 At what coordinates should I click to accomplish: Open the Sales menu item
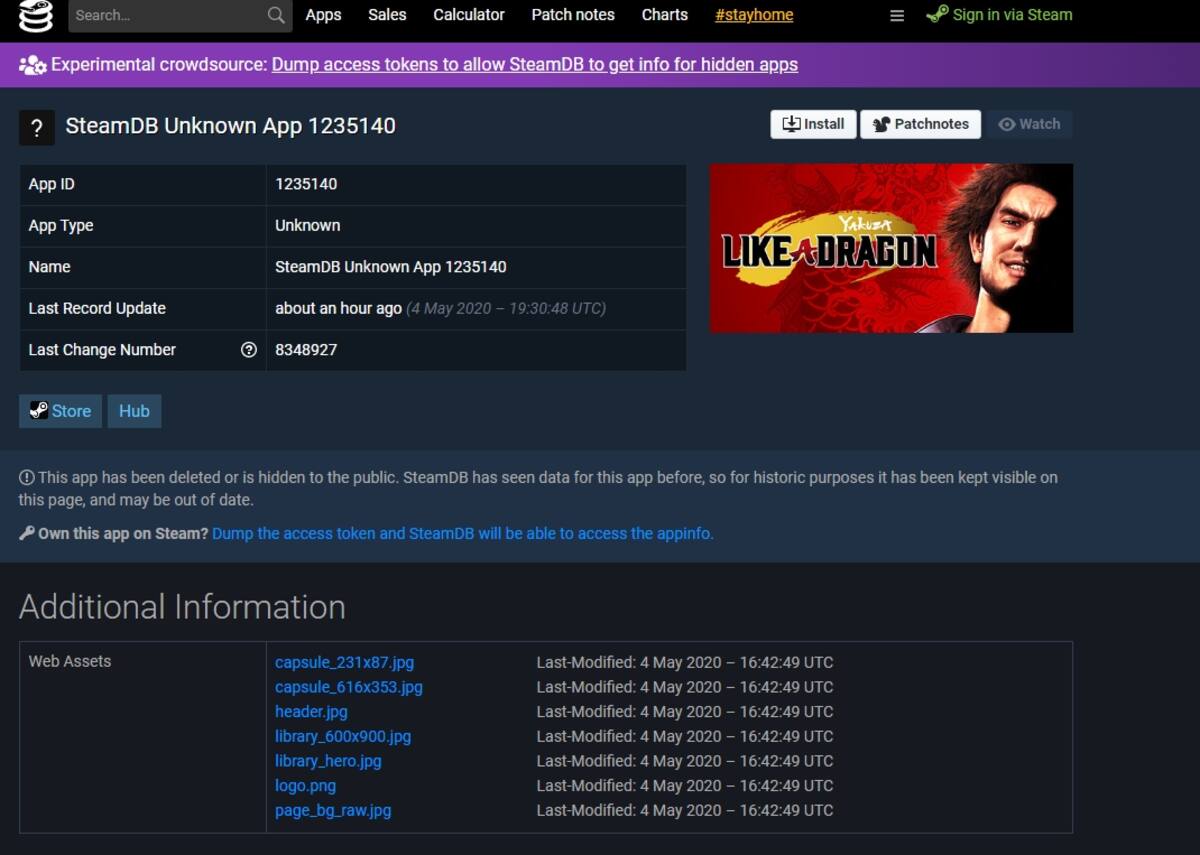387,15
